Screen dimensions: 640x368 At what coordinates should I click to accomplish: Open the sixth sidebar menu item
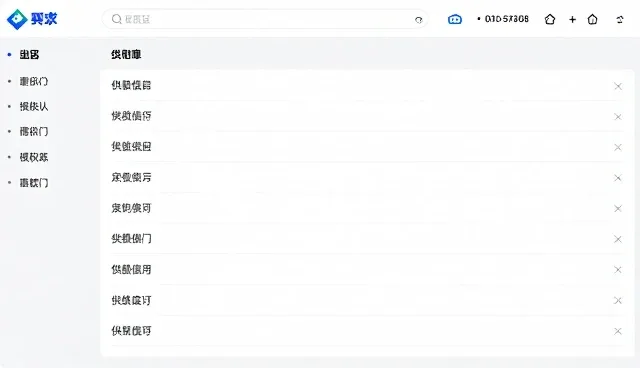(x=34, y=183)
